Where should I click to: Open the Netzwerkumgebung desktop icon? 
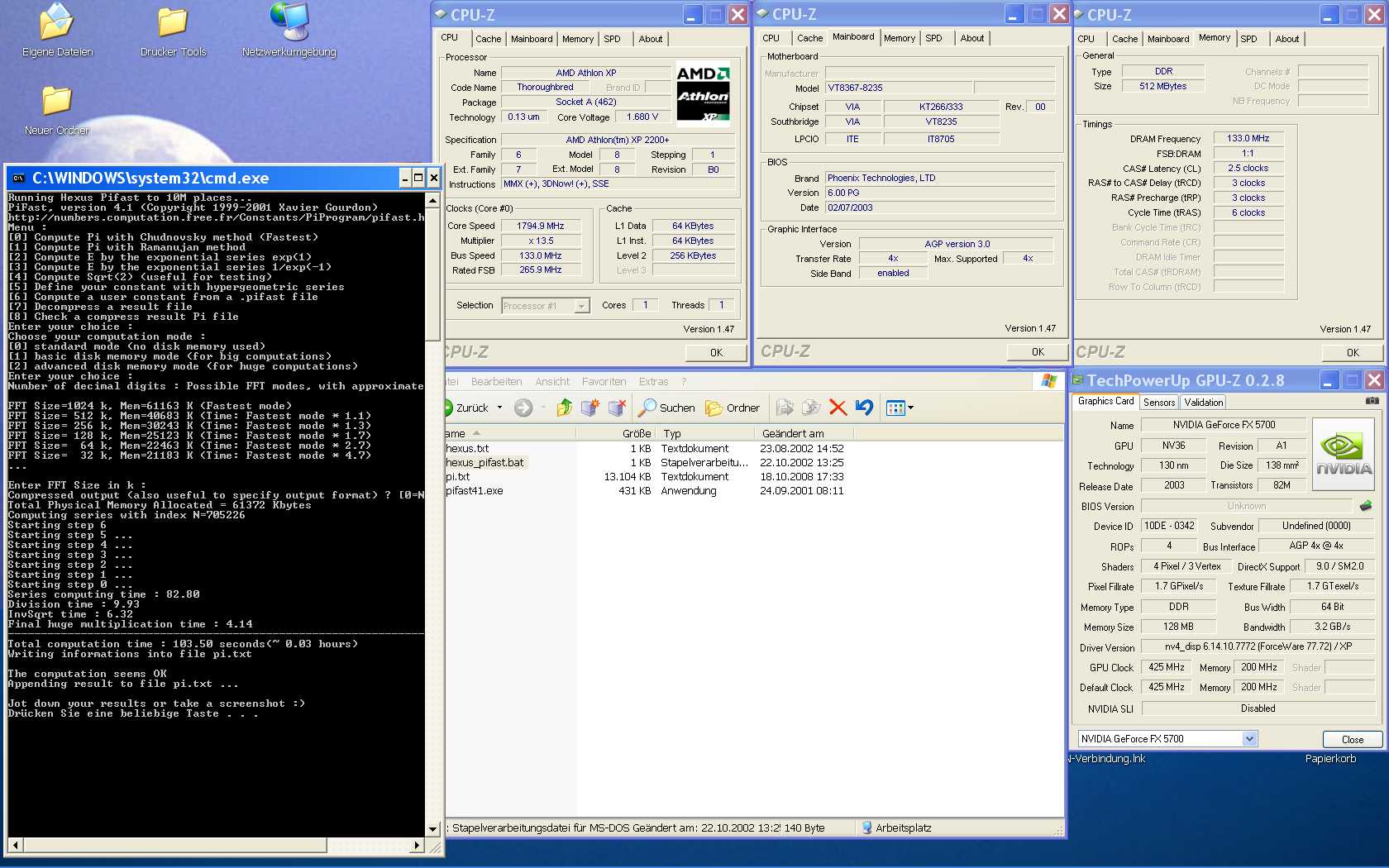click(289, 21)
